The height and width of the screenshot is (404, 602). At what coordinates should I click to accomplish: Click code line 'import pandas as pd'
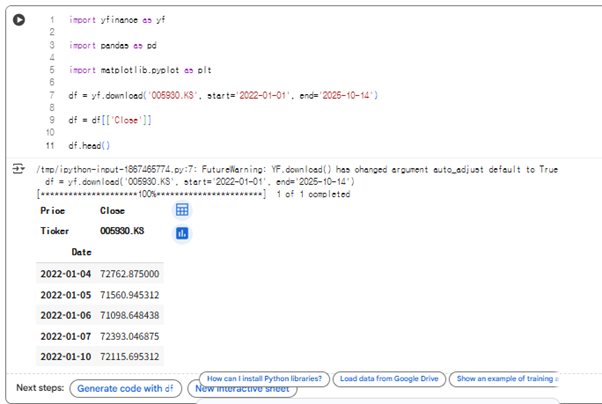tap(113, 45)
